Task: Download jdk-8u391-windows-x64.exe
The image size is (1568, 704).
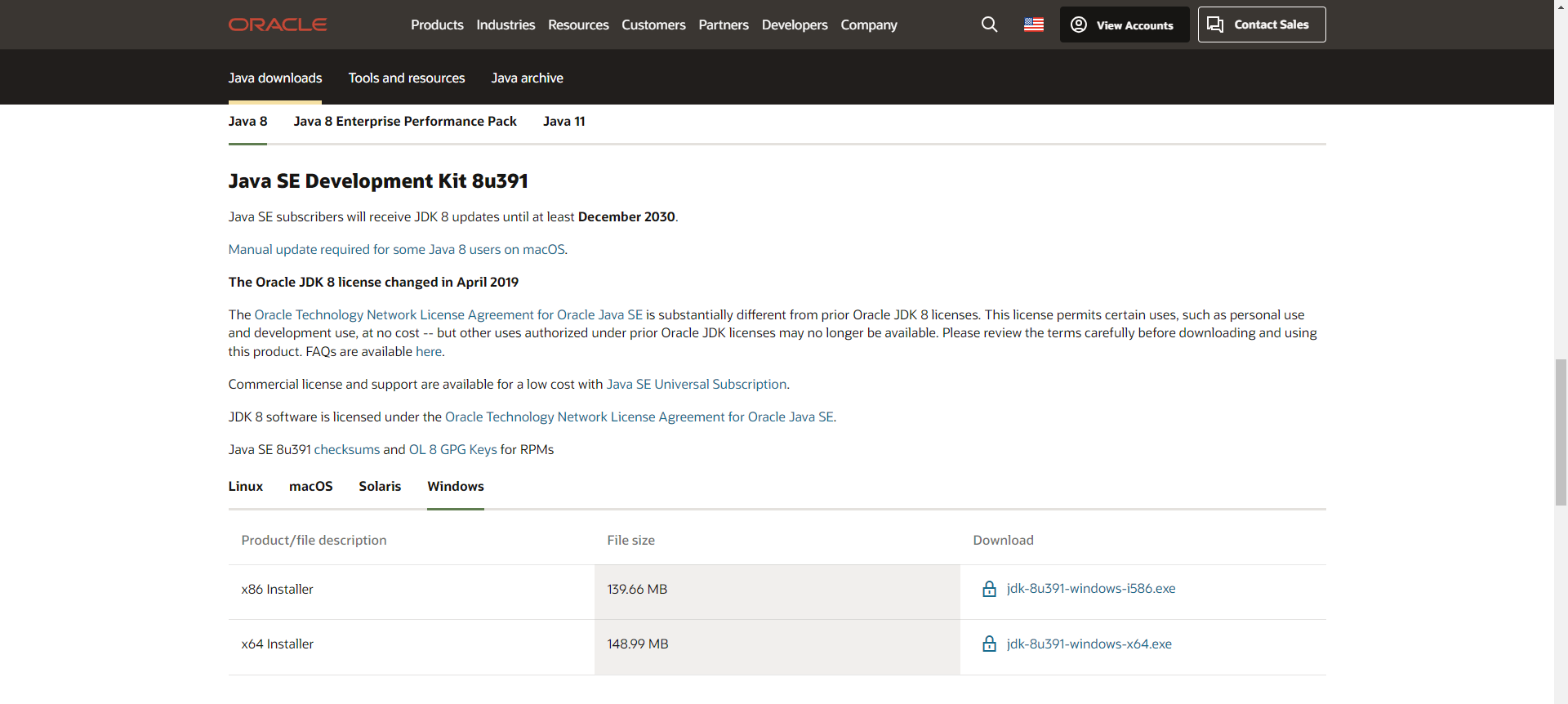Action: click(1089, 644)
